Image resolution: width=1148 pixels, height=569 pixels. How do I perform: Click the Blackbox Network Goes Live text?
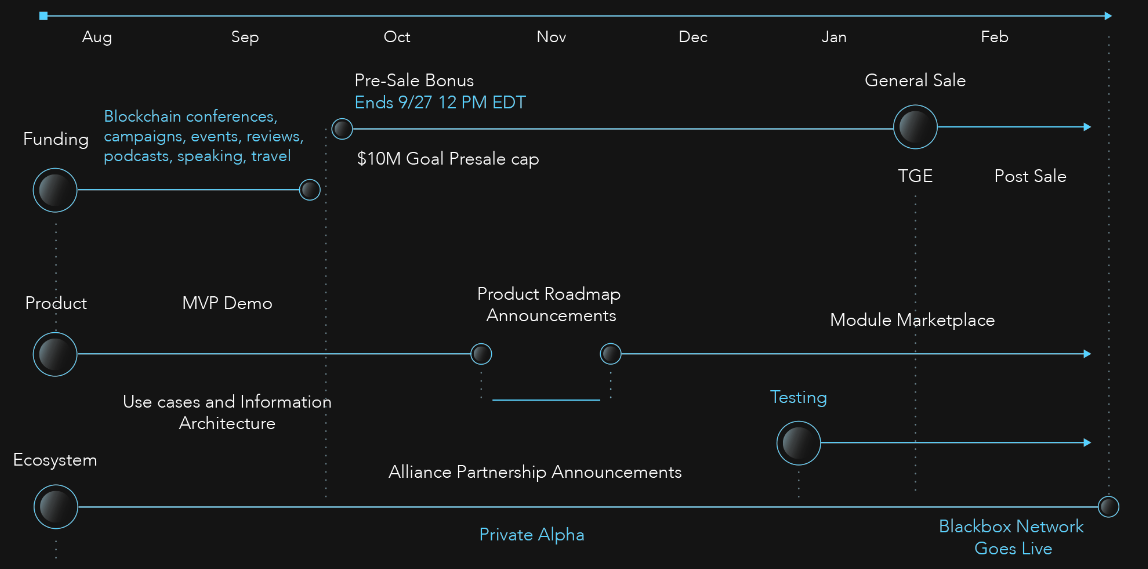[x=1011, y=537]
